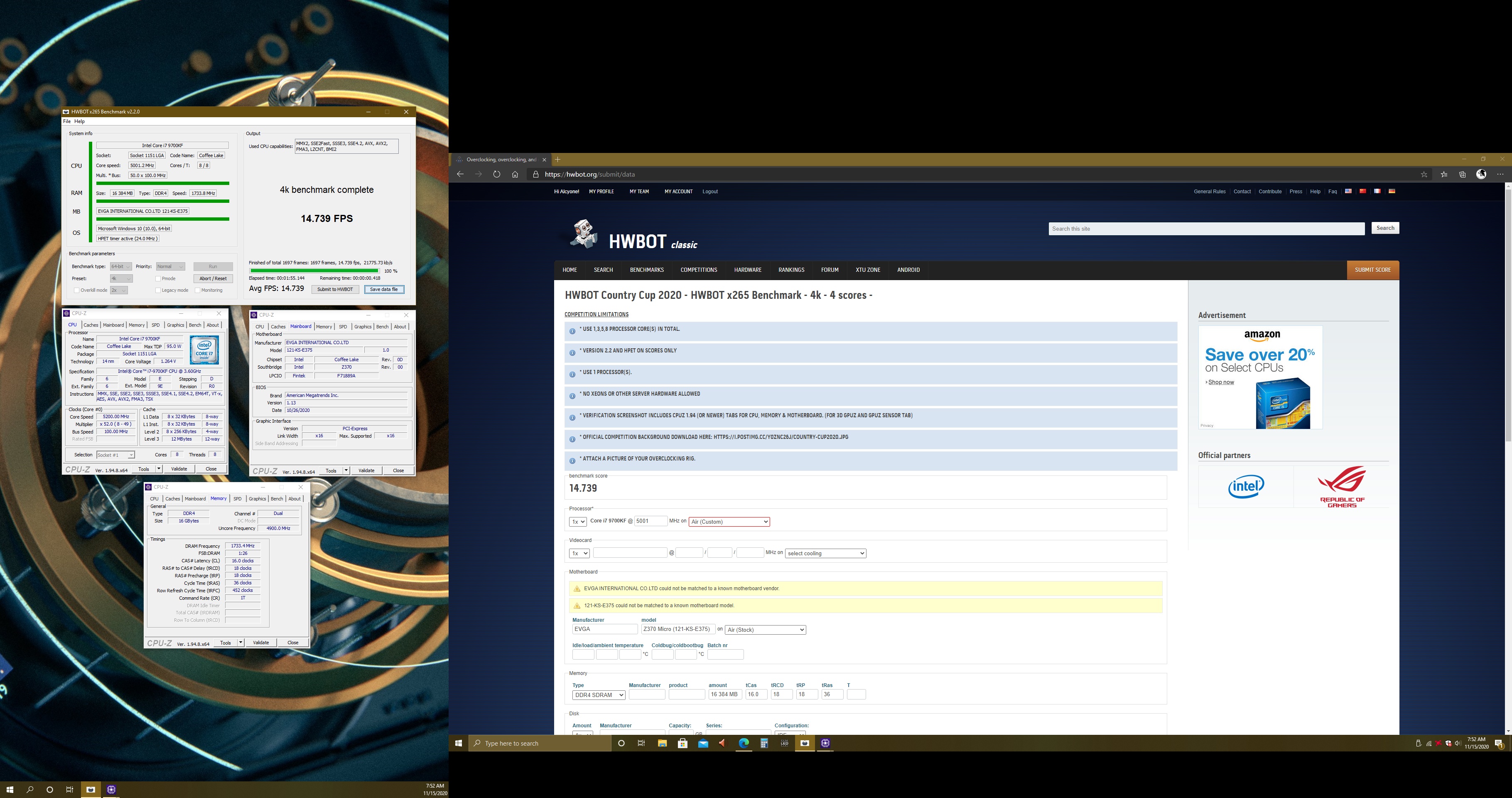Image resolution: width=1512 pixels, height=798 pixels.
Task: Switch site language with the German flag
Action: [x=1392, y=191]
